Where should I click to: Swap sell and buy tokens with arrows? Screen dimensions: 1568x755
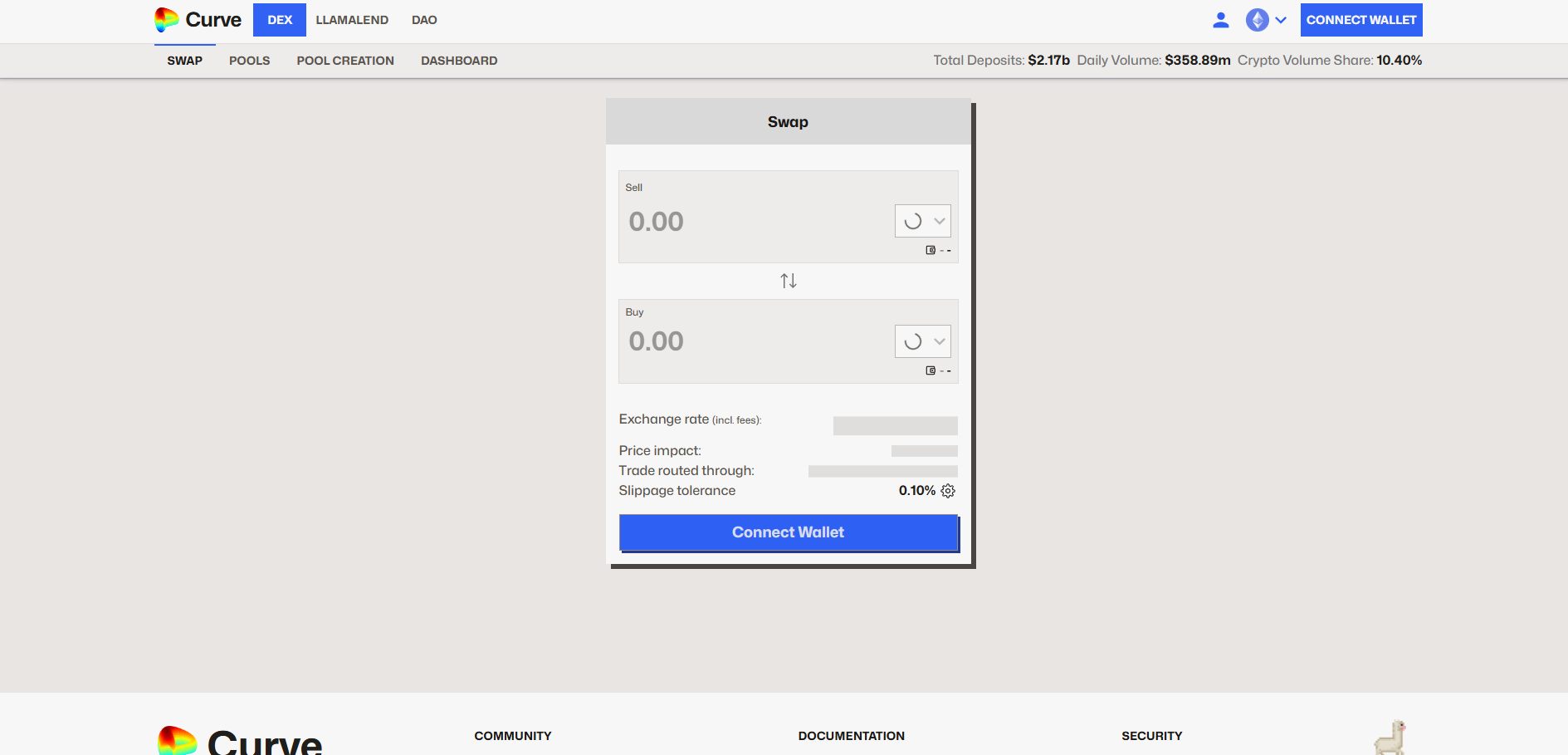pyautogui.click(x=788, y=281)
